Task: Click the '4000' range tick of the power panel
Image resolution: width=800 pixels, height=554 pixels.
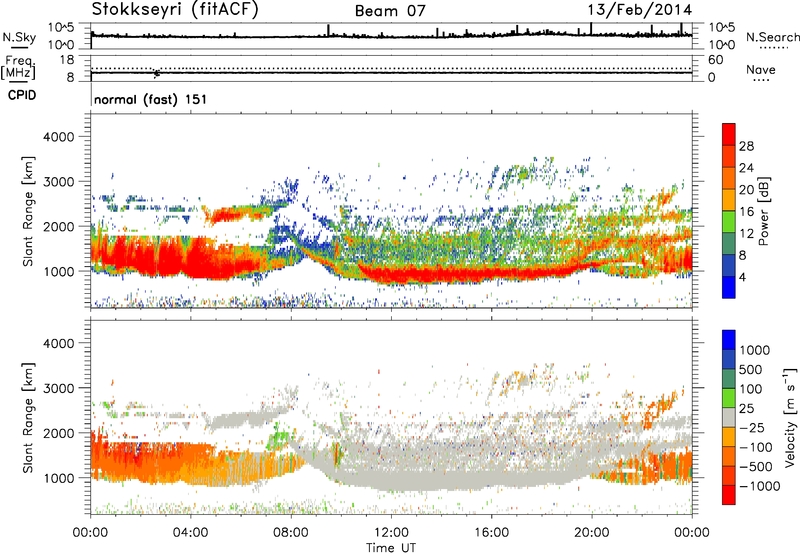Action: 58,137
